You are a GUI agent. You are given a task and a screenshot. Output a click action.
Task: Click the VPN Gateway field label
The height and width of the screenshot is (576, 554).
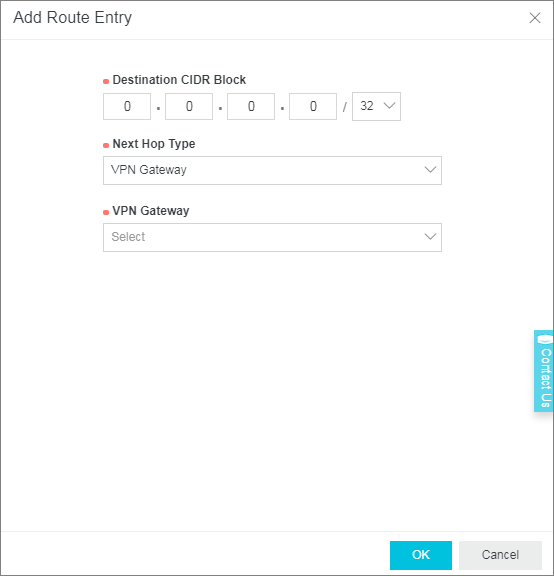151,211
